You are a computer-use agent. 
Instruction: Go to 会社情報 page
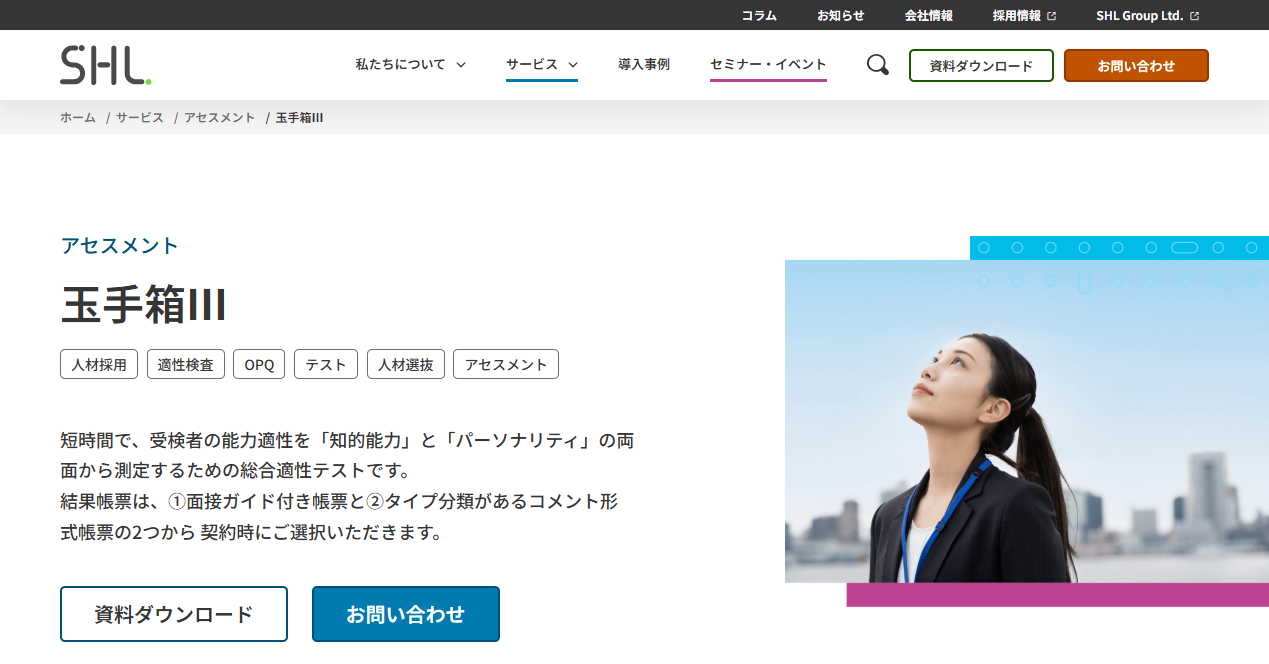coord(928,16)
